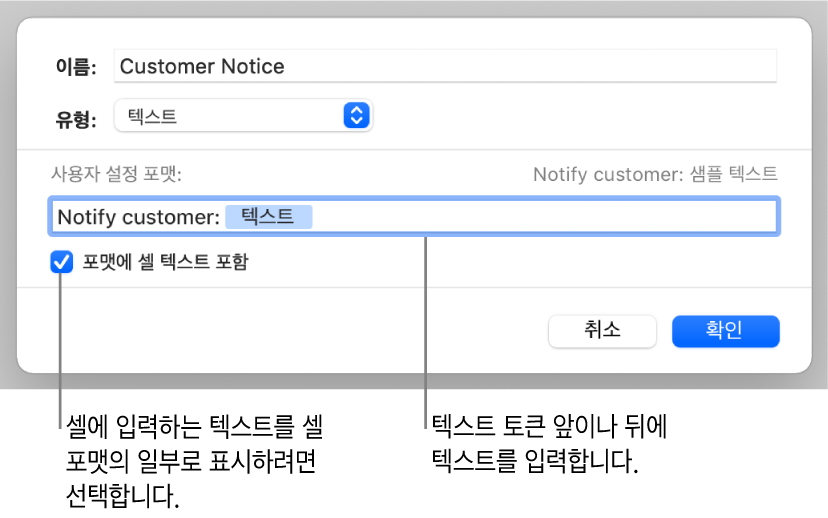Click the 이름 field containing Customer Notice
Image resolution: width=828 pixels, height=518 pixels.
445,66
